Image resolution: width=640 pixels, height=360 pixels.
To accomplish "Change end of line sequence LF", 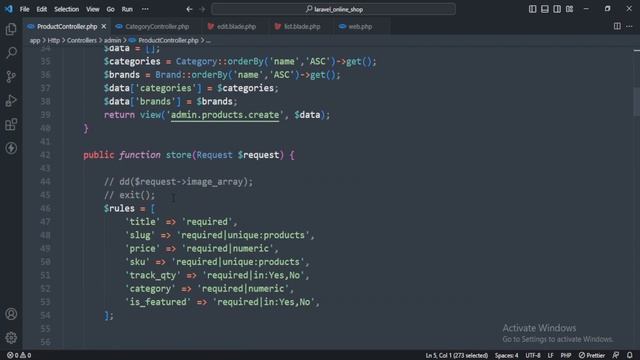I will pyautogui.click(x=550, y=356).
